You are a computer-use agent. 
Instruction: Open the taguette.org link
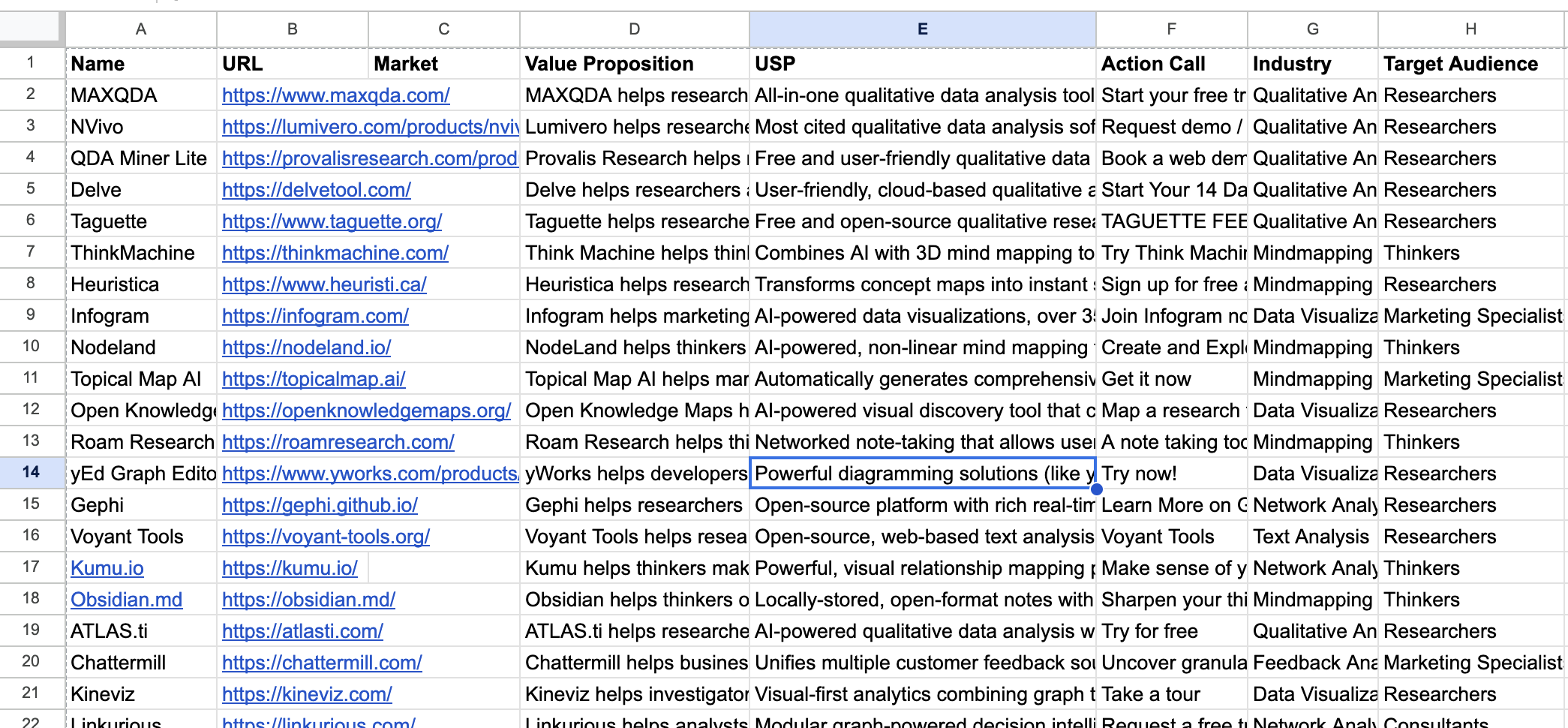[332, 221]
